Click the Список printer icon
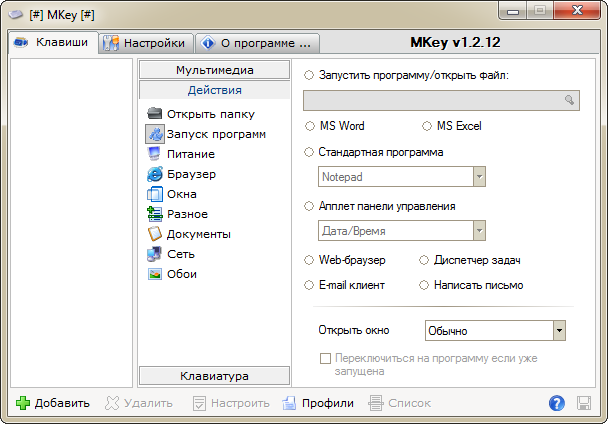 point(375,403)
